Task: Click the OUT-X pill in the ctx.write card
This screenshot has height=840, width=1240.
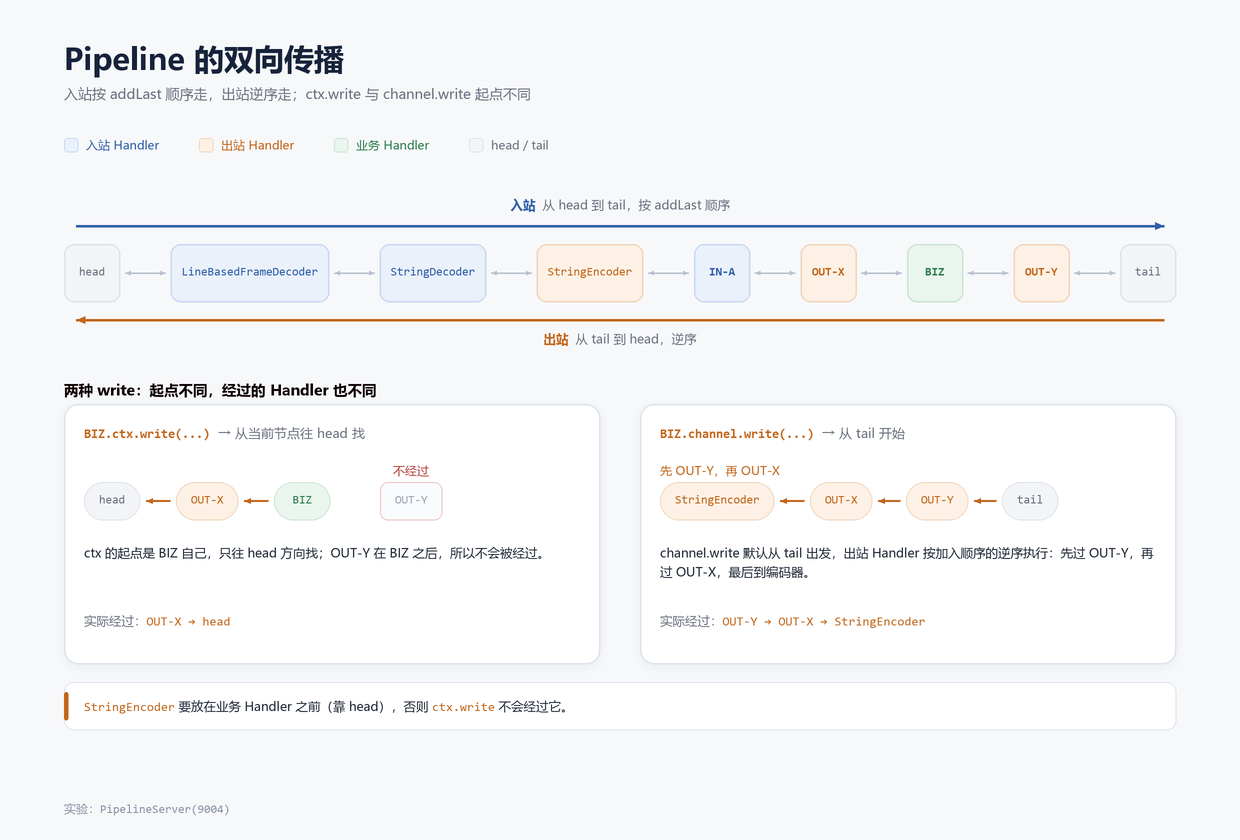Action: (207, 501)
